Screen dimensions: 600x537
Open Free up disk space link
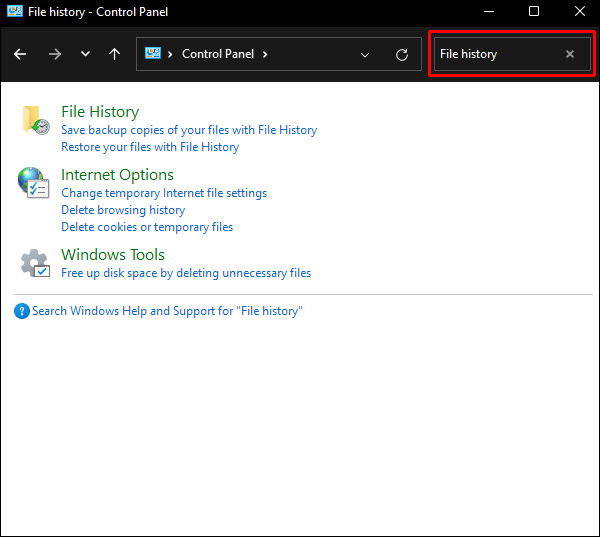(x=186, y=273)
